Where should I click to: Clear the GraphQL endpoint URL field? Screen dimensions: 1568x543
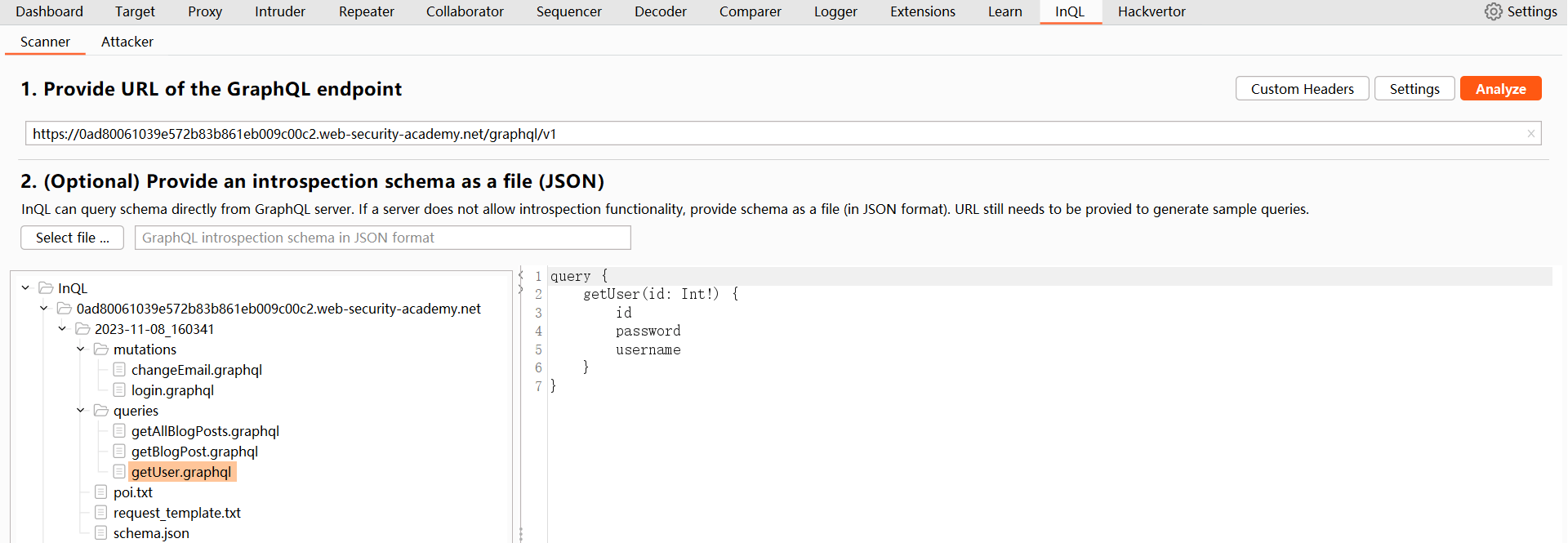click(1530, 134)
